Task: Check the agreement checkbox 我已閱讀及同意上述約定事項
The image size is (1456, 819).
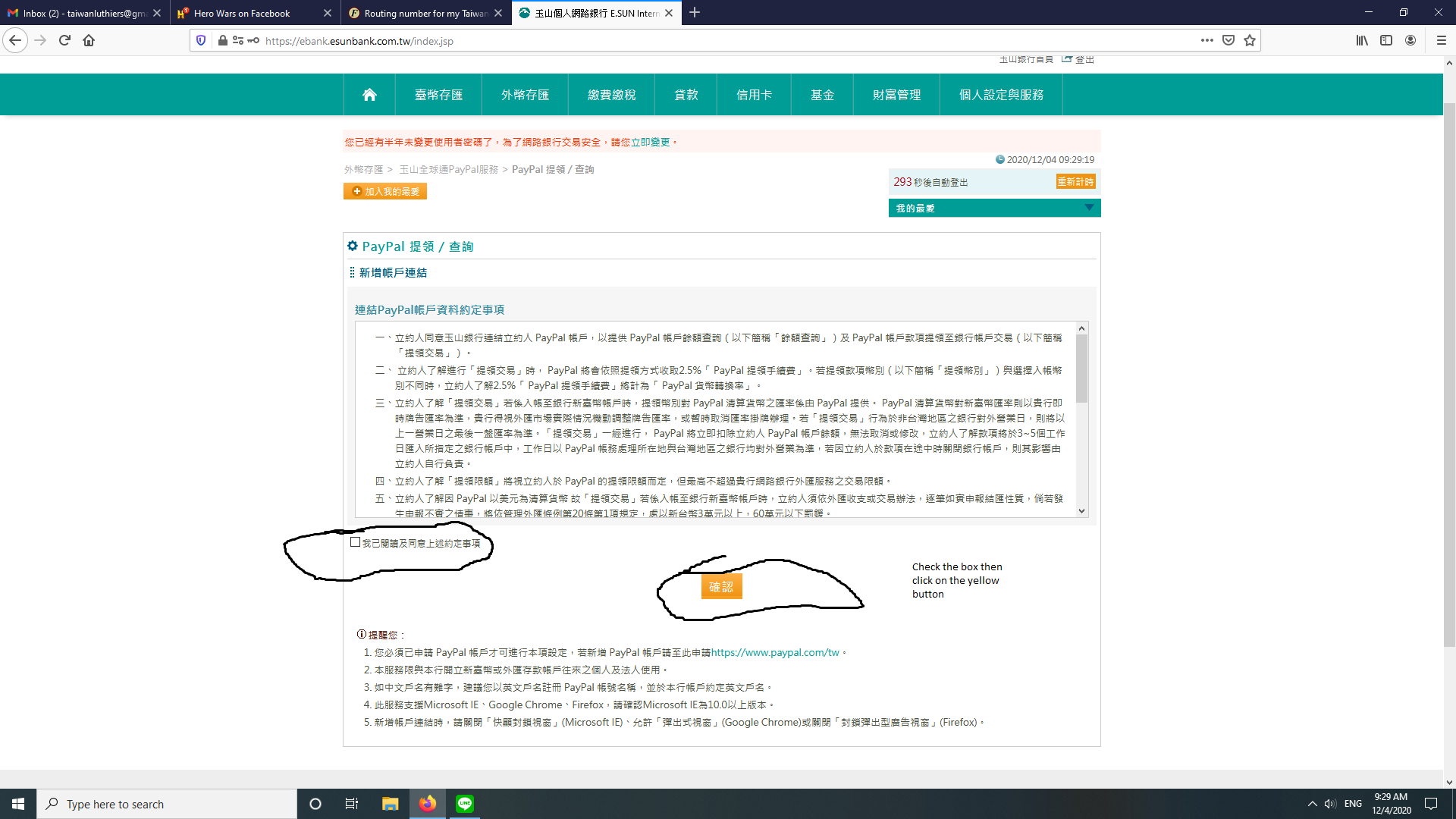Action: click(x=355, y=541)
